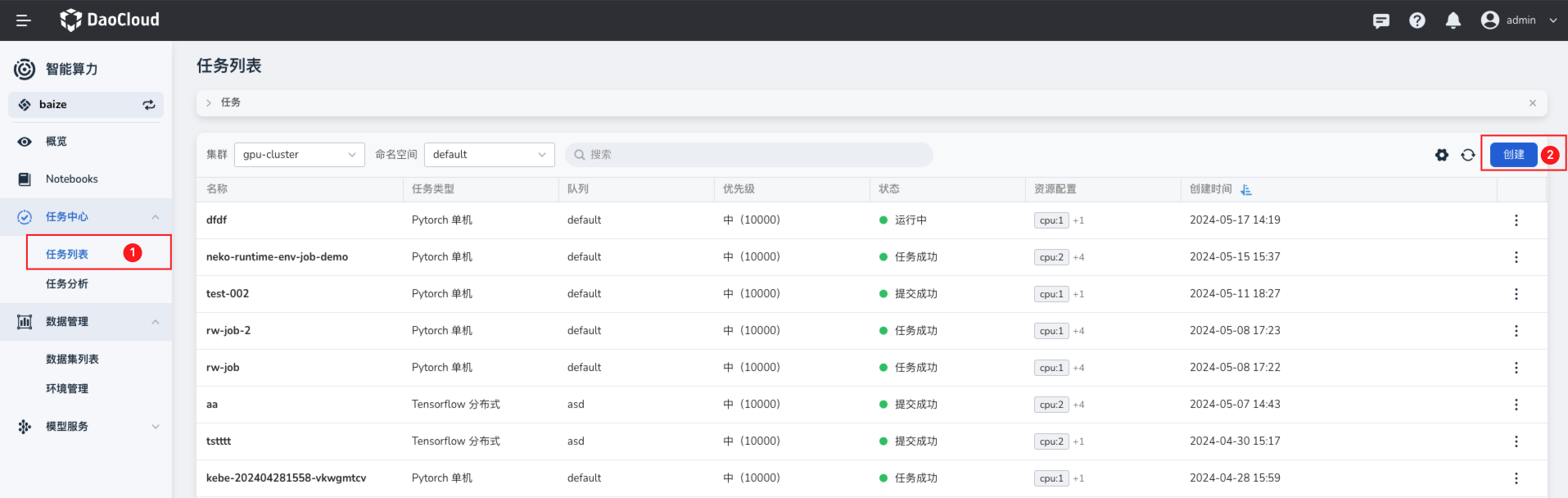The width and height of the screenshot is (1568, 498).
Task: Open the notifications bell
Action: tap(1453, 20)
